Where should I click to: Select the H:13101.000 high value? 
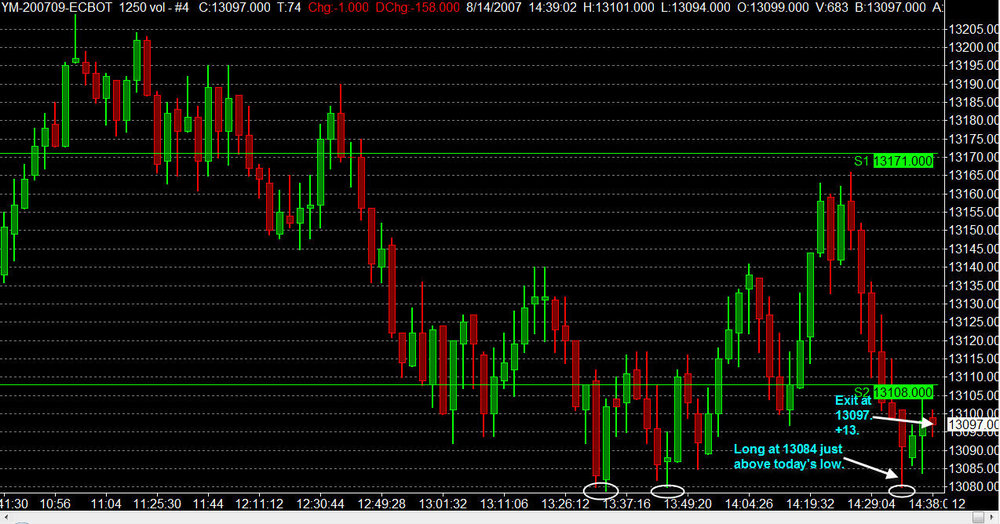pyautogui.click(x=619, y=8)
